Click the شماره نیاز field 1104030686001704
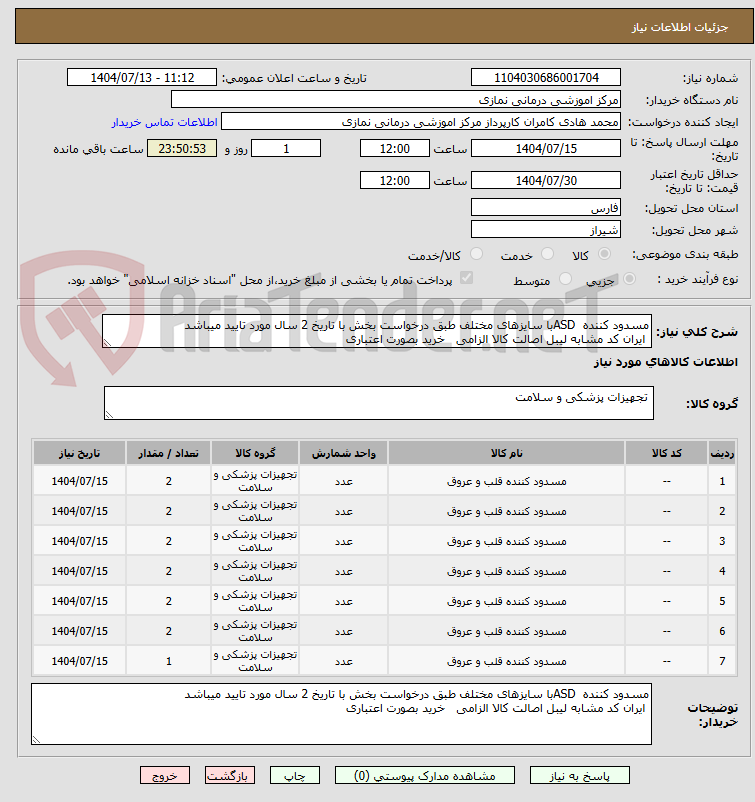 546,78
